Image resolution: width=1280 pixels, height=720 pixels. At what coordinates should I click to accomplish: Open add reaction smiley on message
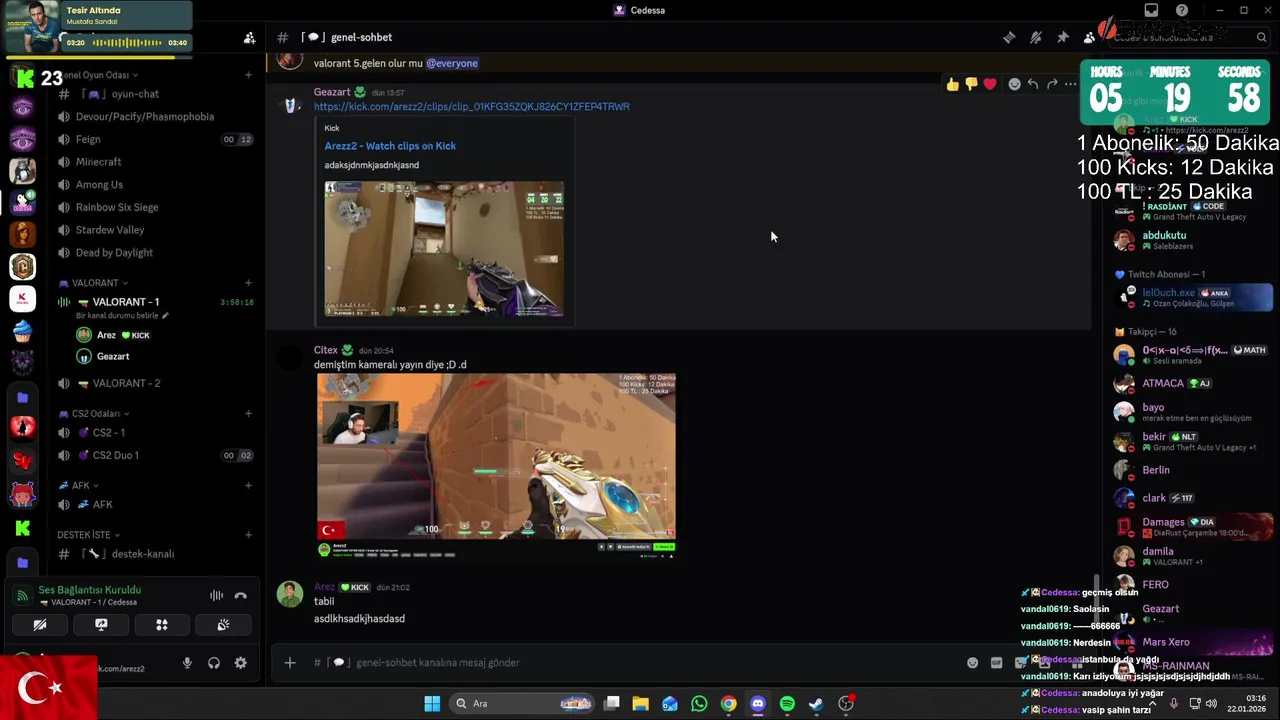coord(1014,84)
